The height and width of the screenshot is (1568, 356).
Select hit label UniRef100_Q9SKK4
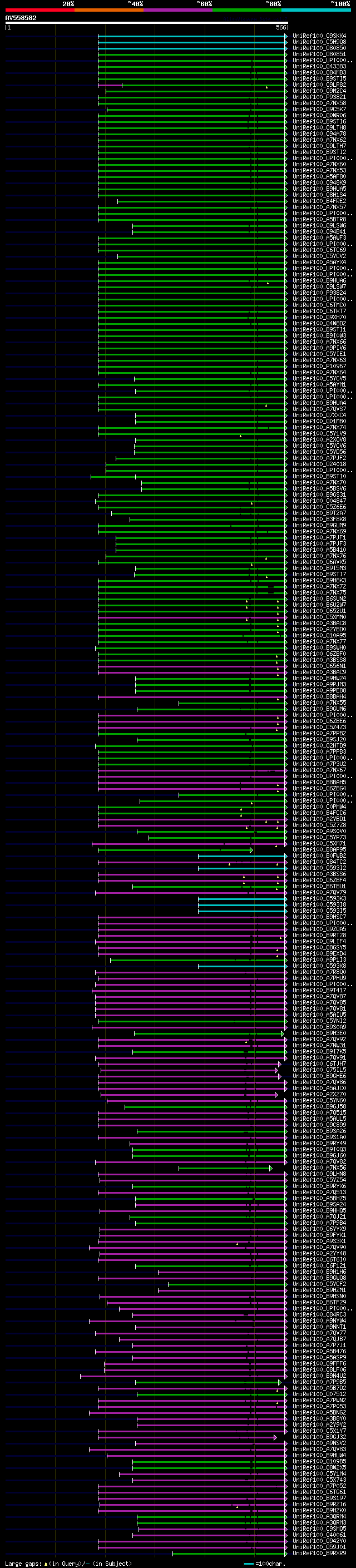coord(319,36)
